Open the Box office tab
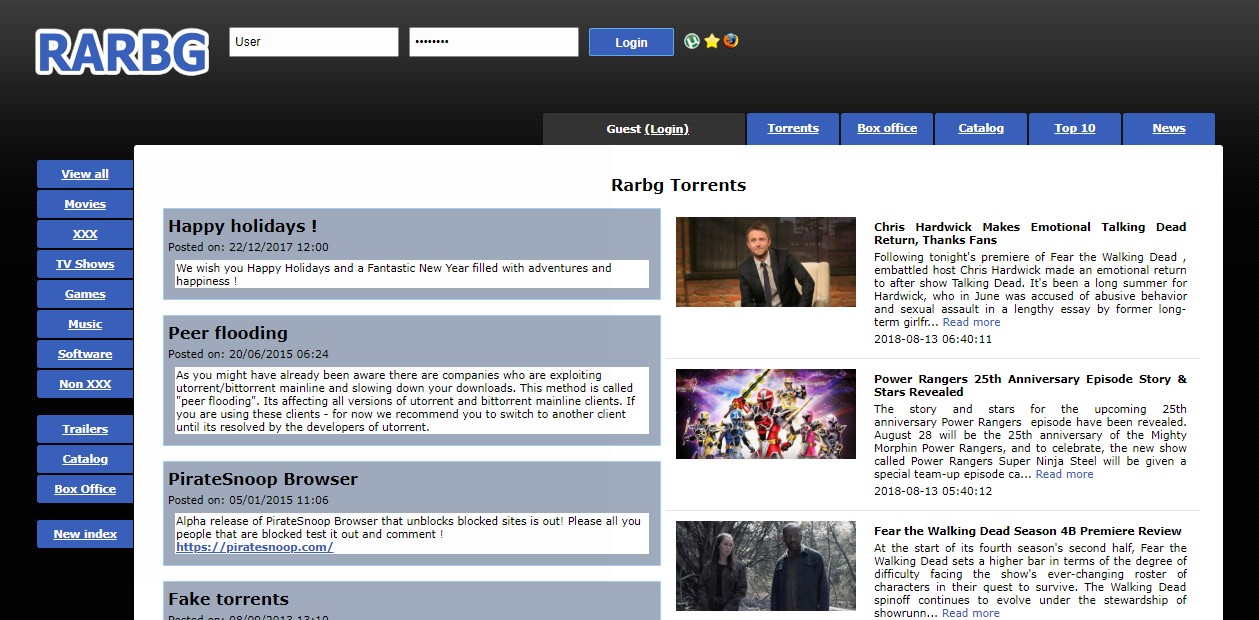 tap(887, 129)
